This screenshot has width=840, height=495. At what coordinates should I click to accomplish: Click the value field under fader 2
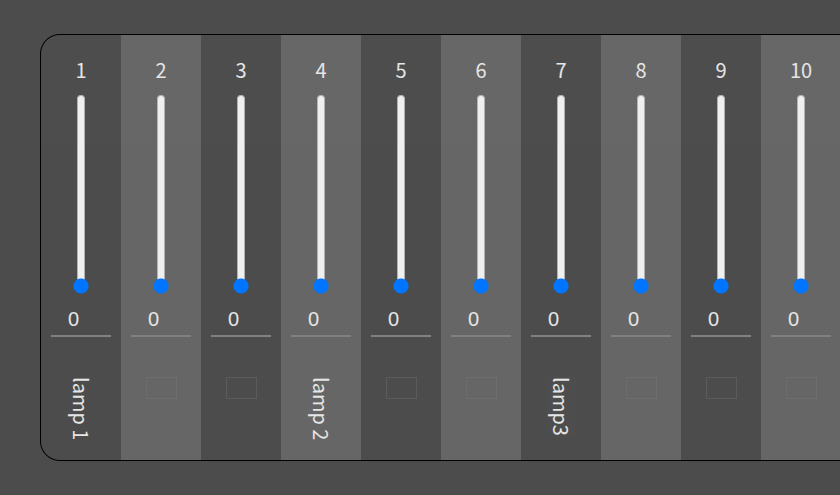[x=161, y=320]
